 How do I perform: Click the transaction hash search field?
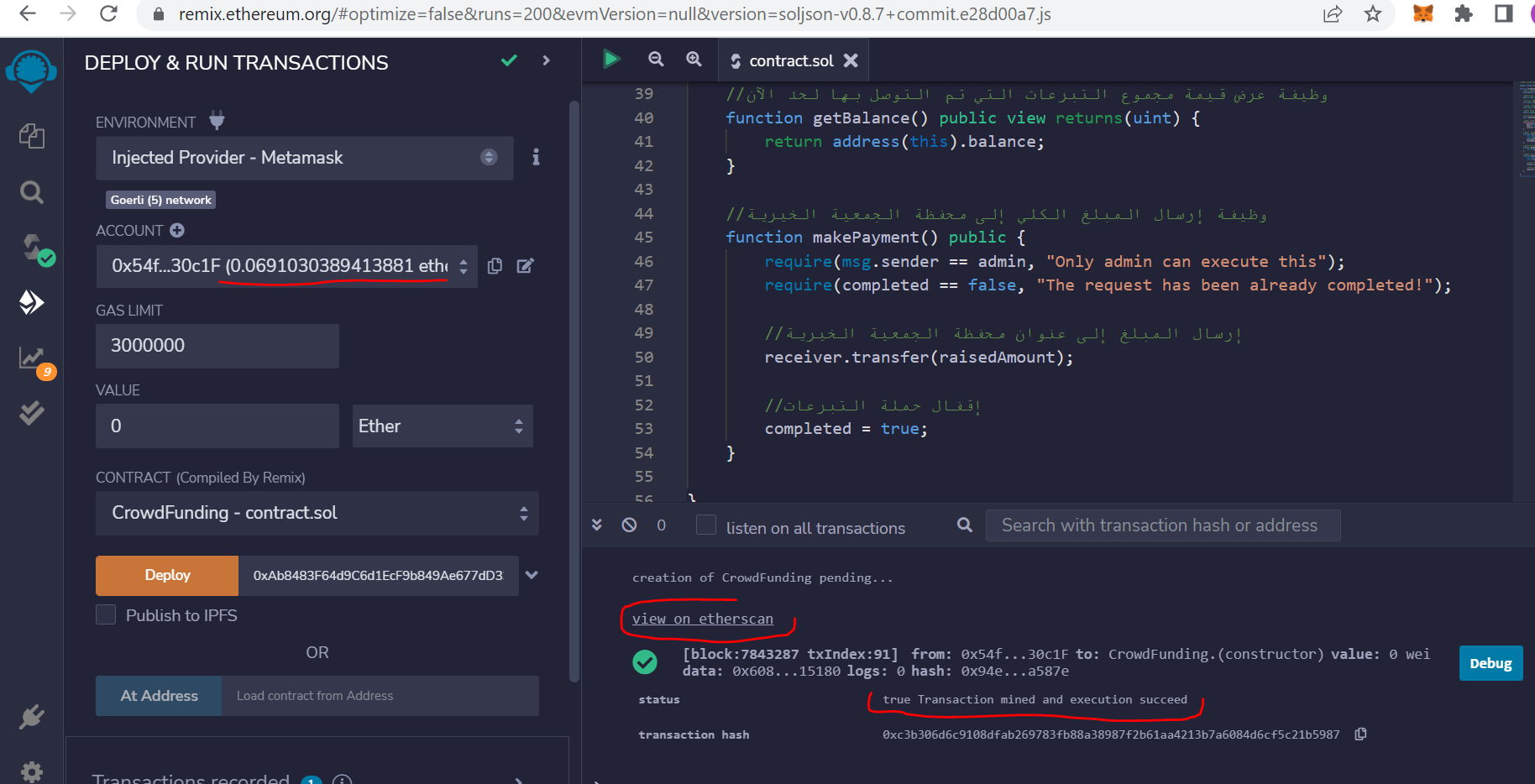[1163, 525]
